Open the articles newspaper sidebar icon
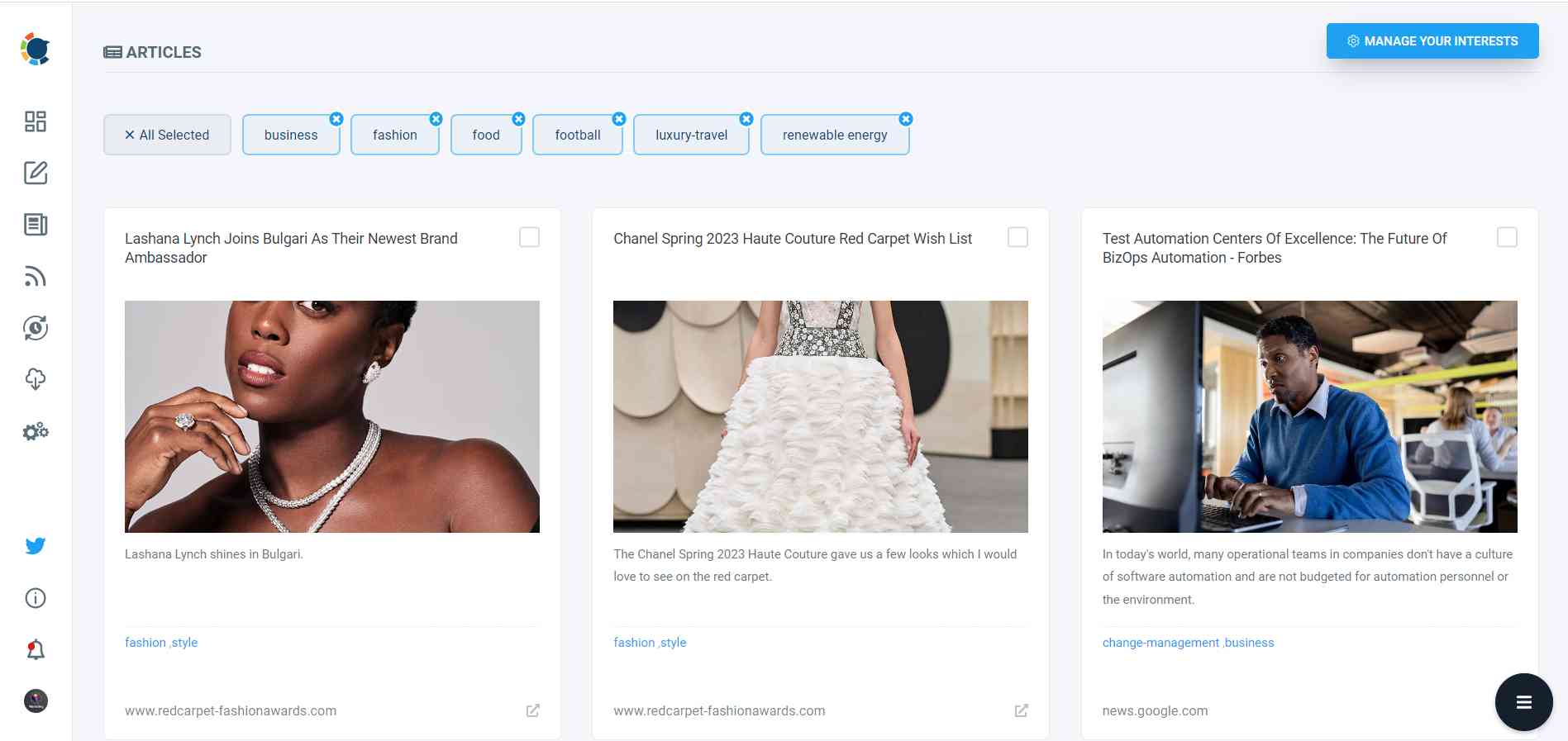This screenshot has height=741, width=1568. tap(36, 225)
